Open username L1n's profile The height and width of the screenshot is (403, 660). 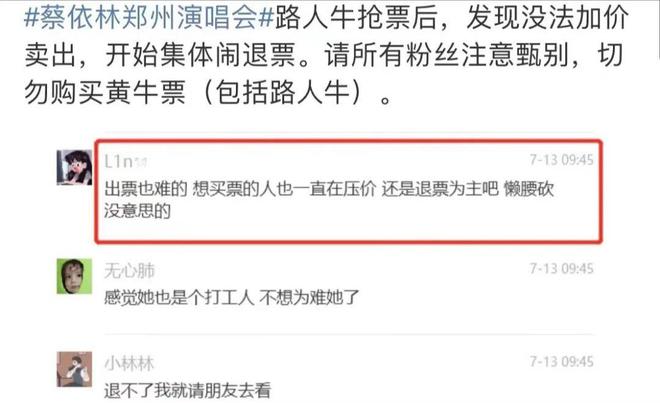click(x=118, y=161)
